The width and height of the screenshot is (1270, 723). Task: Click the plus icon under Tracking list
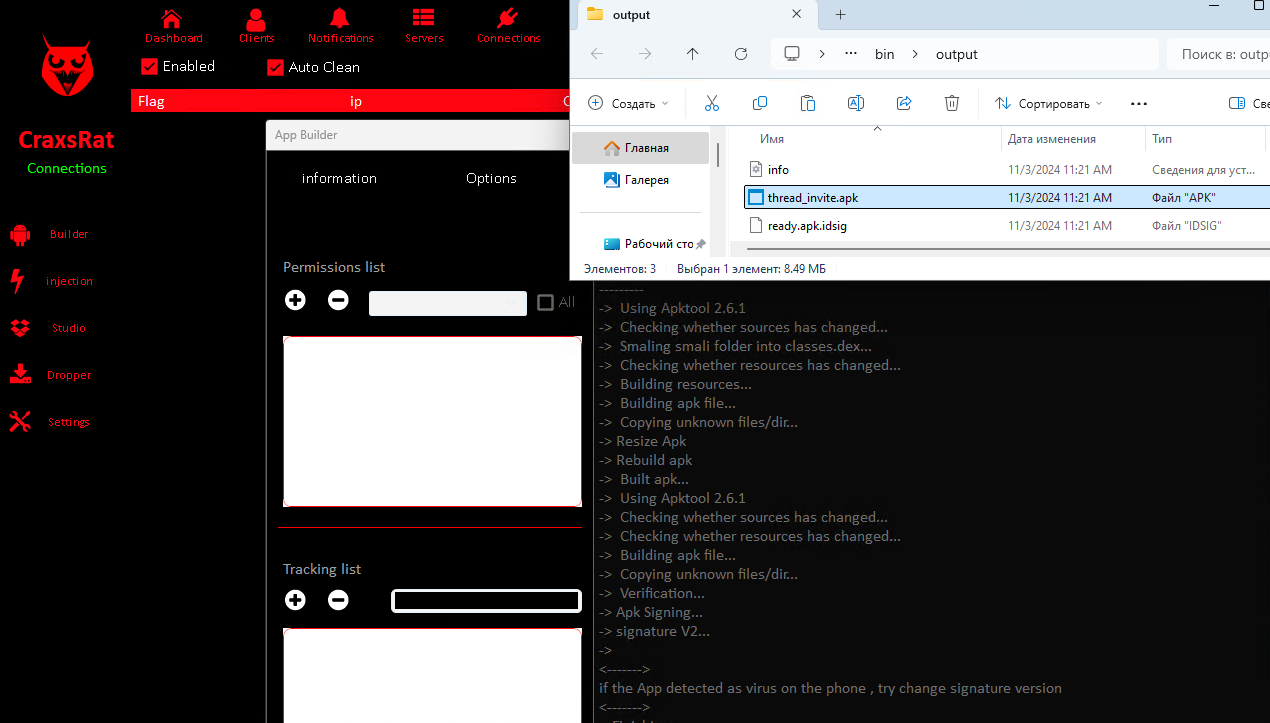pyautogui.click(x=295, y=600)
